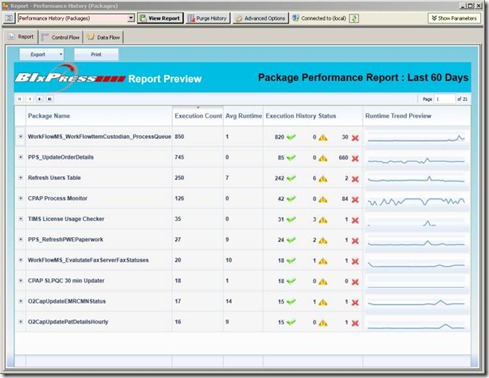The height and width of the screenshot is (378, 489).
Task: Click the Purge History button
Action: [208, 18]
